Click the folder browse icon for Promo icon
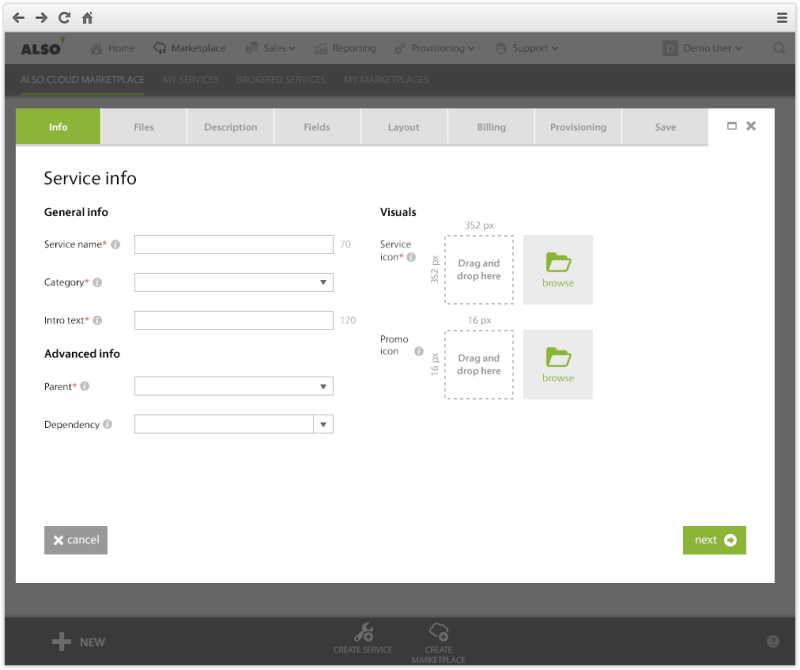Image resolution: width=800 pixels, height=670 pixels. pos(558,358)
